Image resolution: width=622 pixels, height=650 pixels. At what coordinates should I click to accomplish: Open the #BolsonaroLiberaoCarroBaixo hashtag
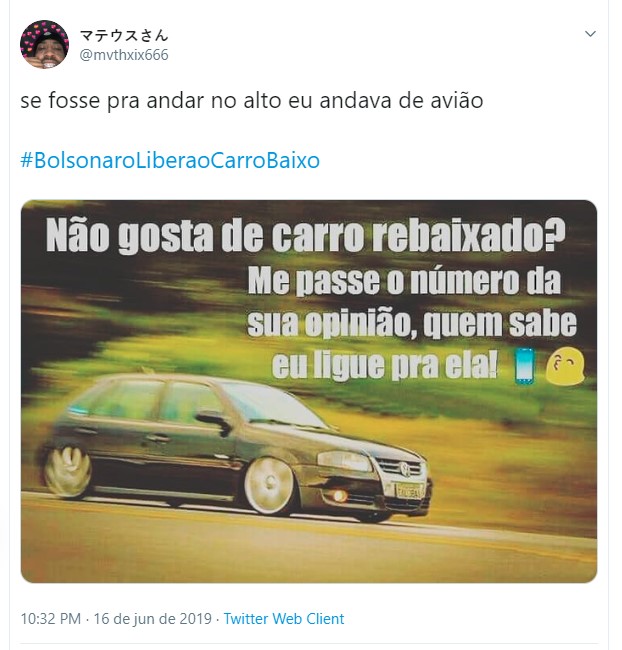pos(170,160)
